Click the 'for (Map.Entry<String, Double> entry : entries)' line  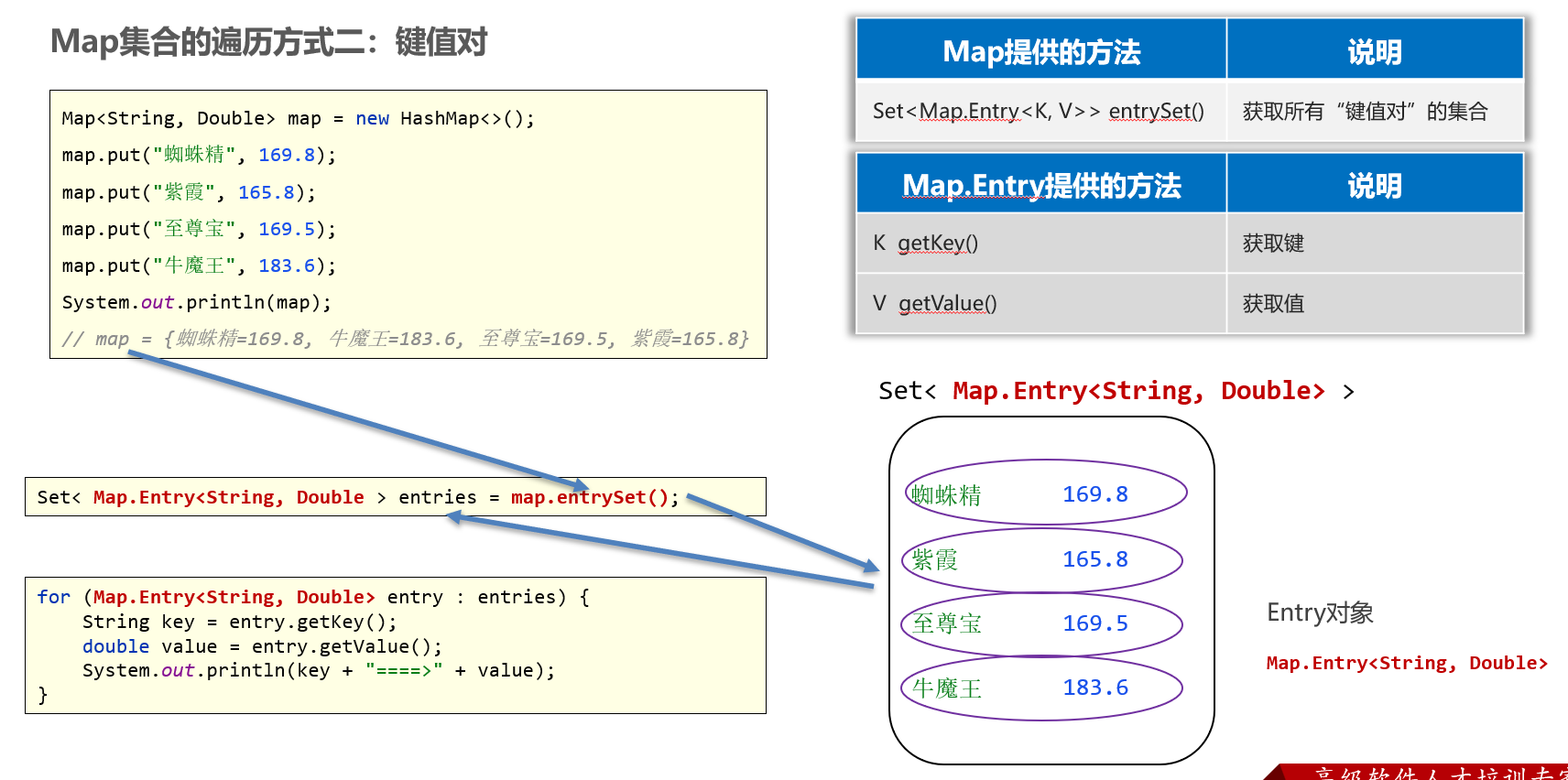click(x=313, y=597)
